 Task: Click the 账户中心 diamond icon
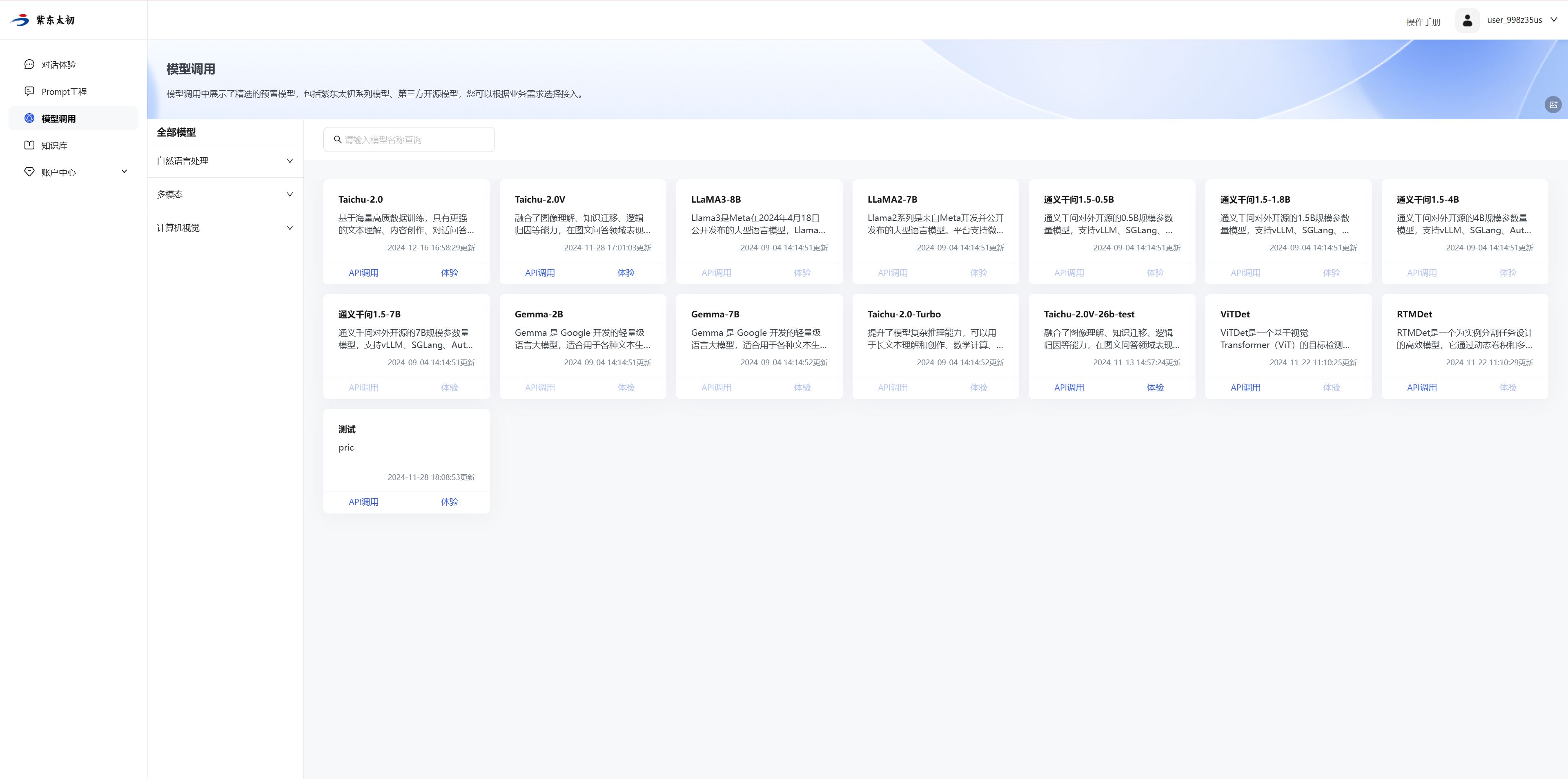click(x=29, y=172)
